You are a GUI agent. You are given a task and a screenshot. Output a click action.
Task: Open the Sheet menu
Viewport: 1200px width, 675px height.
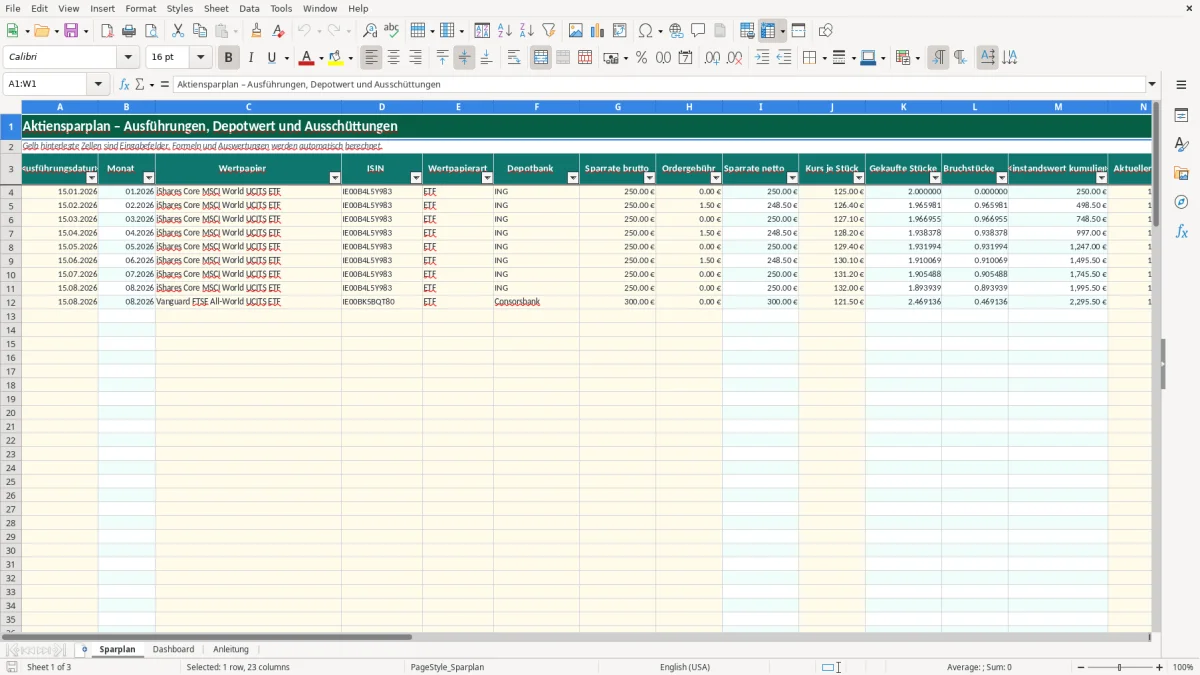click(x=216, y=8)
